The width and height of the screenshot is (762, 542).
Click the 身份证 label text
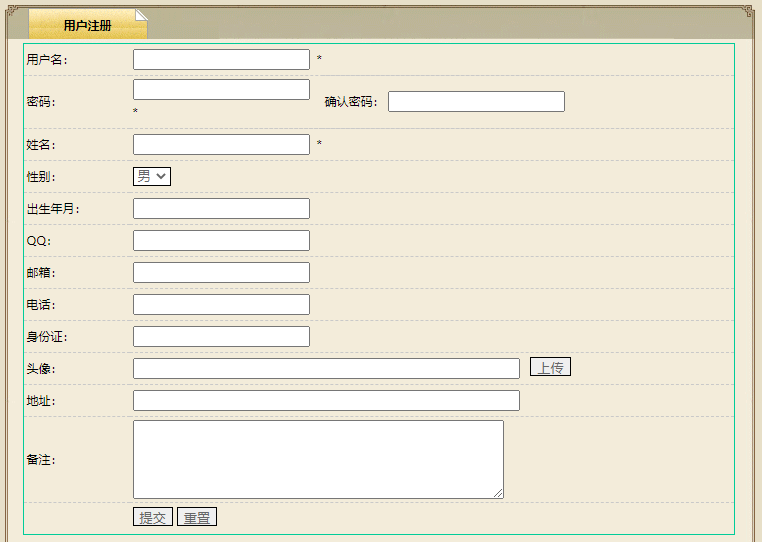click(47, 337)
